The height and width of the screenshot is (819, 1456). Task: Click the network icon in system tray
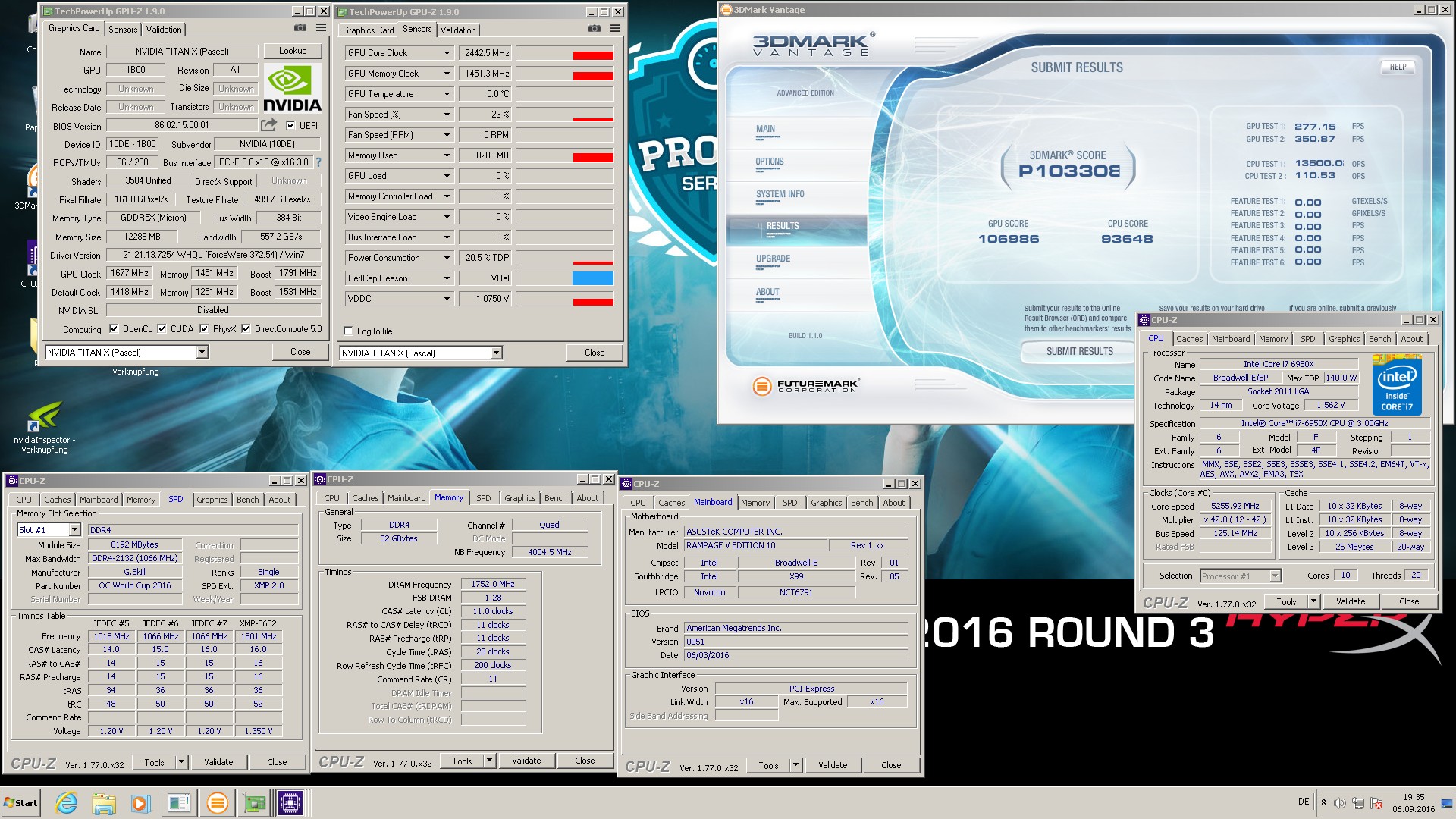pyautogui.click(x=1358, y=803)
